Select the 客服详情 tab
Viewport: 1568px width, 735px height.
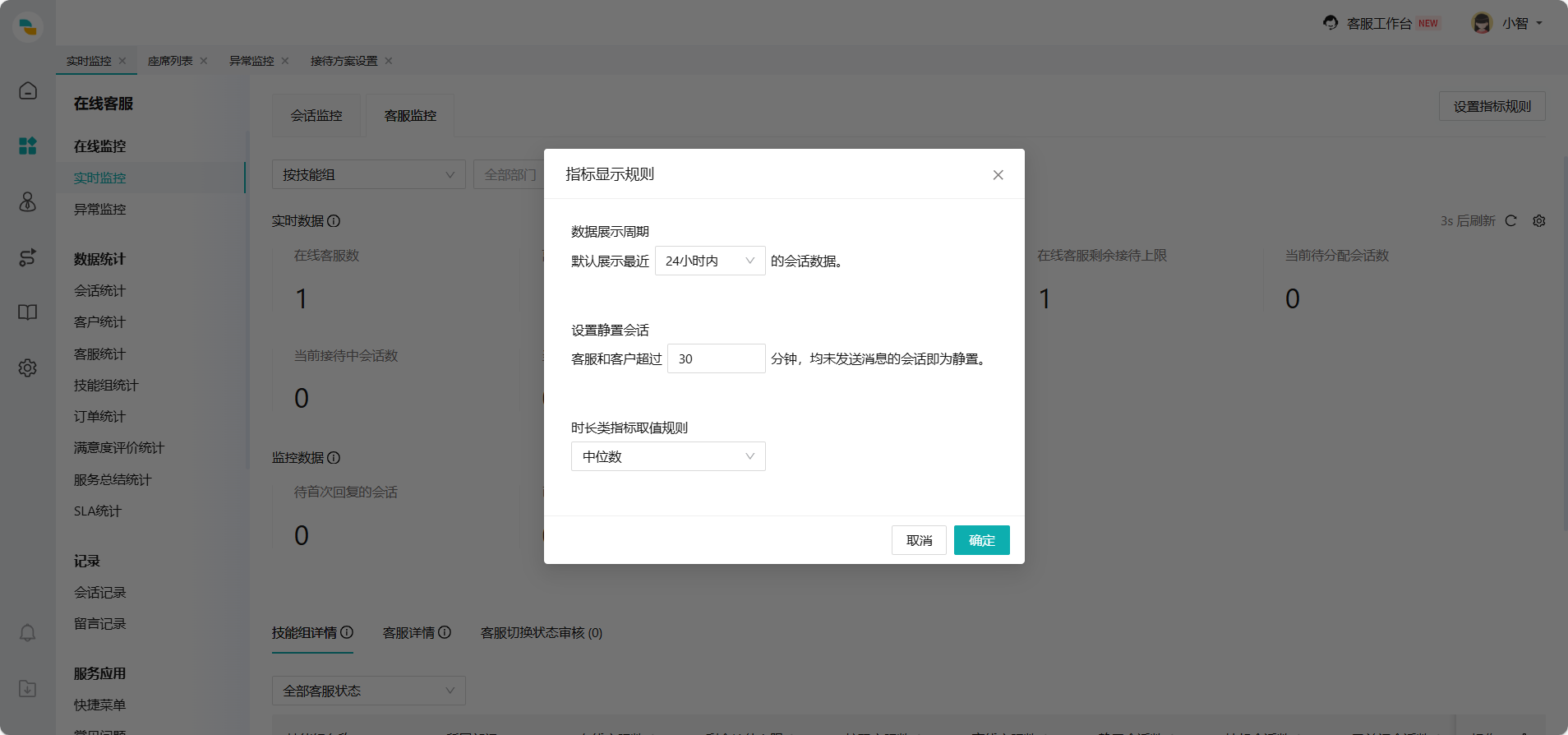[408, 633]
